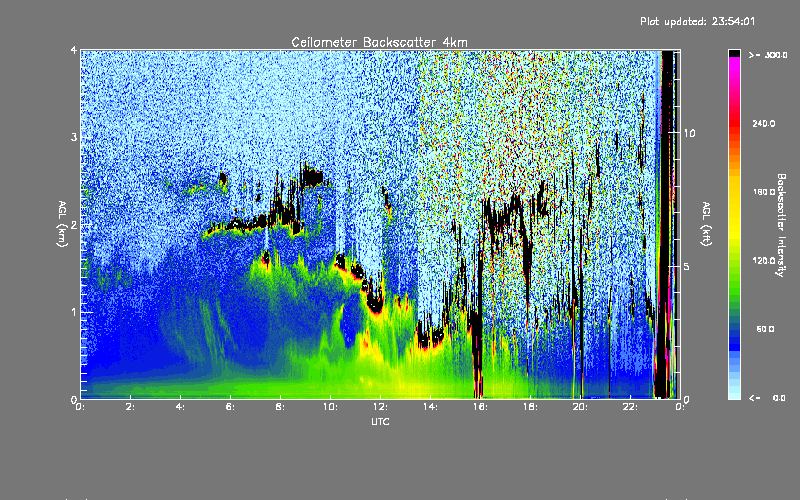The height and width of the screenshot is (500, 800).
Task: Click the 3 km tick label on the left axis
Action: tap(74, 137)
